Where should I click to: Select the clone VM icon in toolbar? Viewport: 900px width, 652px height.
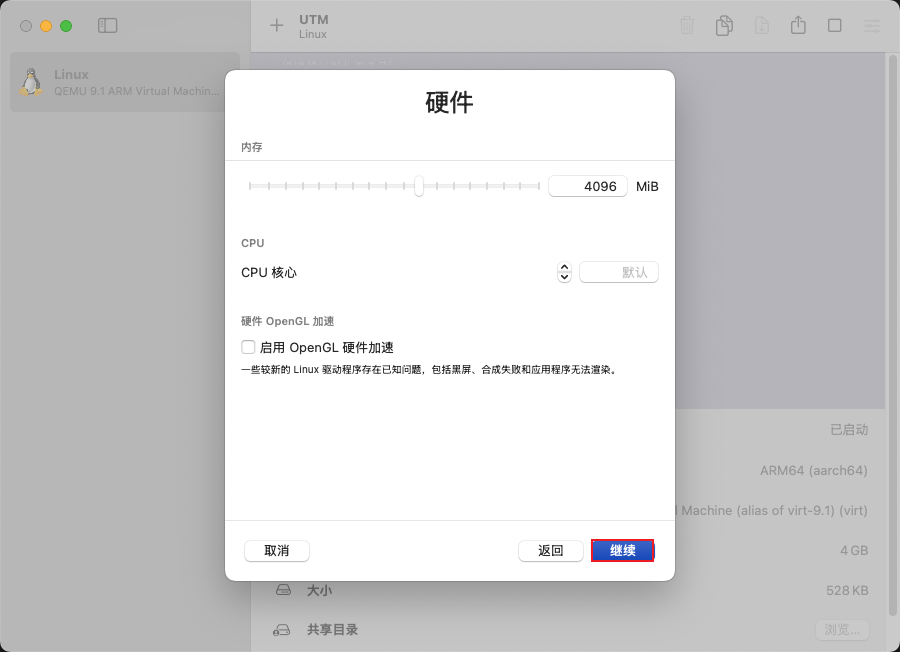(x=724, y=25)
